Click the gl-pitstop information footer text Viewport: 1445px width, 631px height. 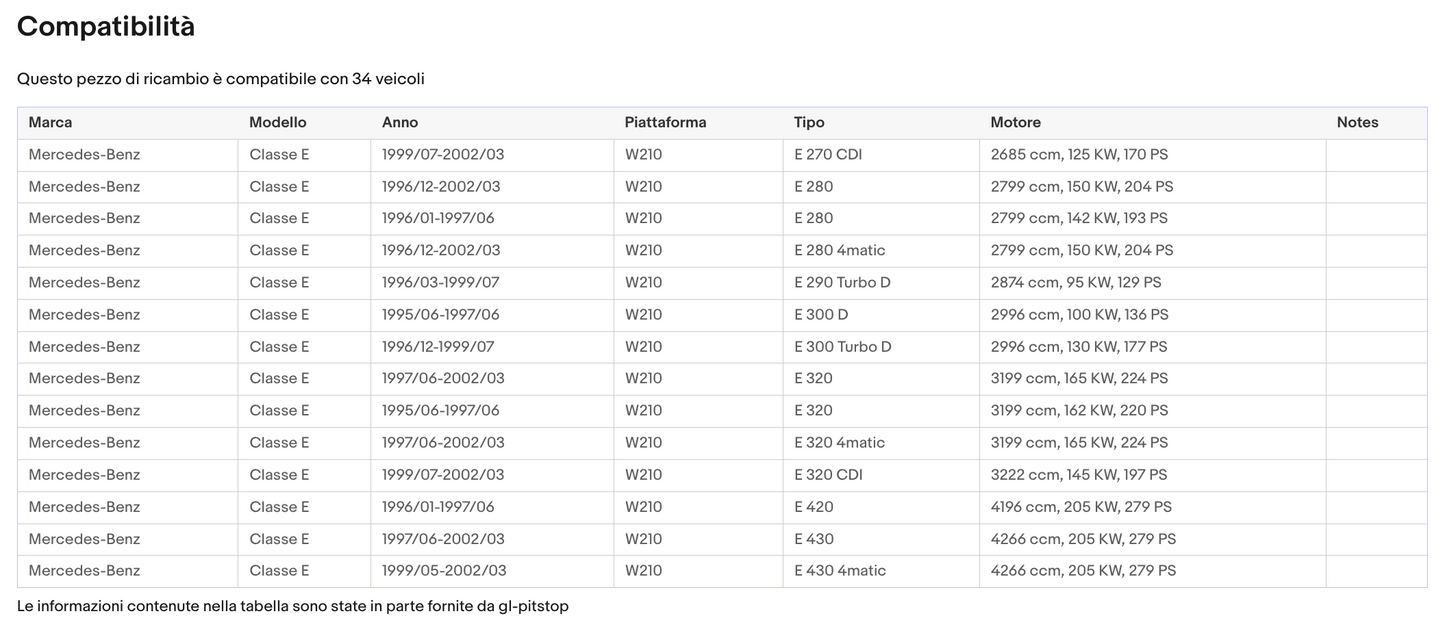click(x=292, y=607)
